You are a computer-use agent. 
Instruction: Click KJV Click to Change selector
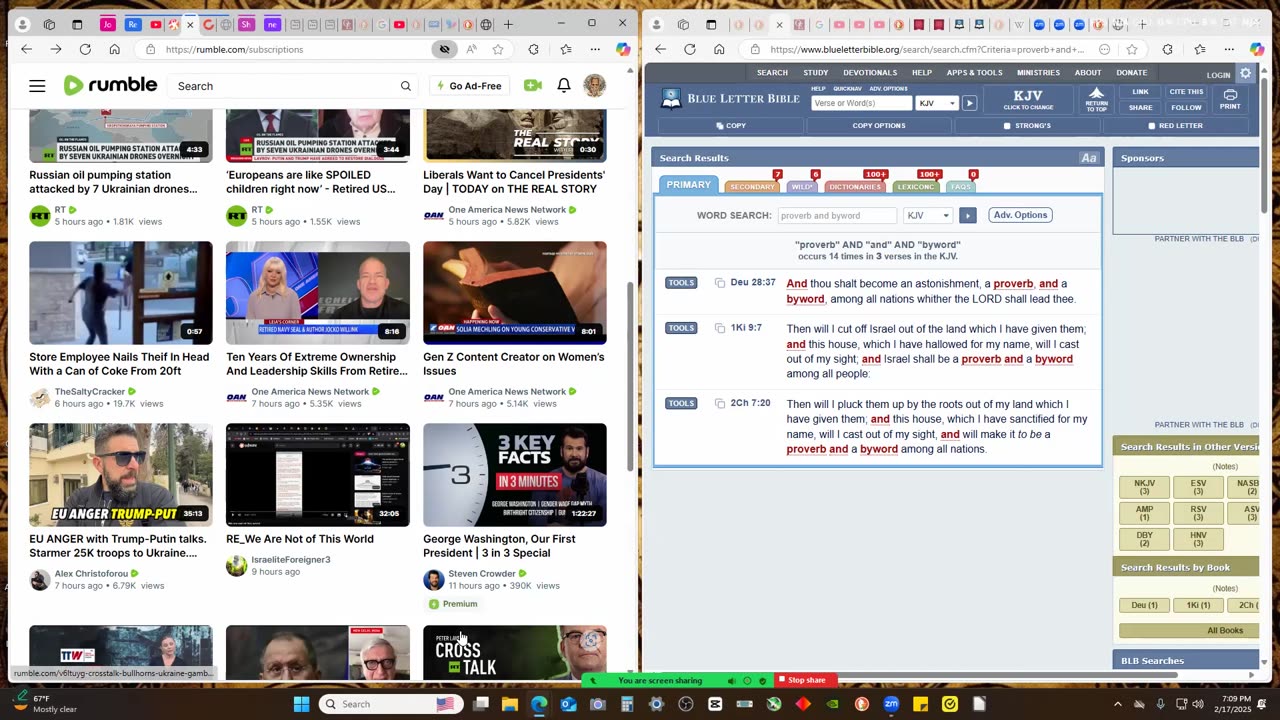[1028, 99]
